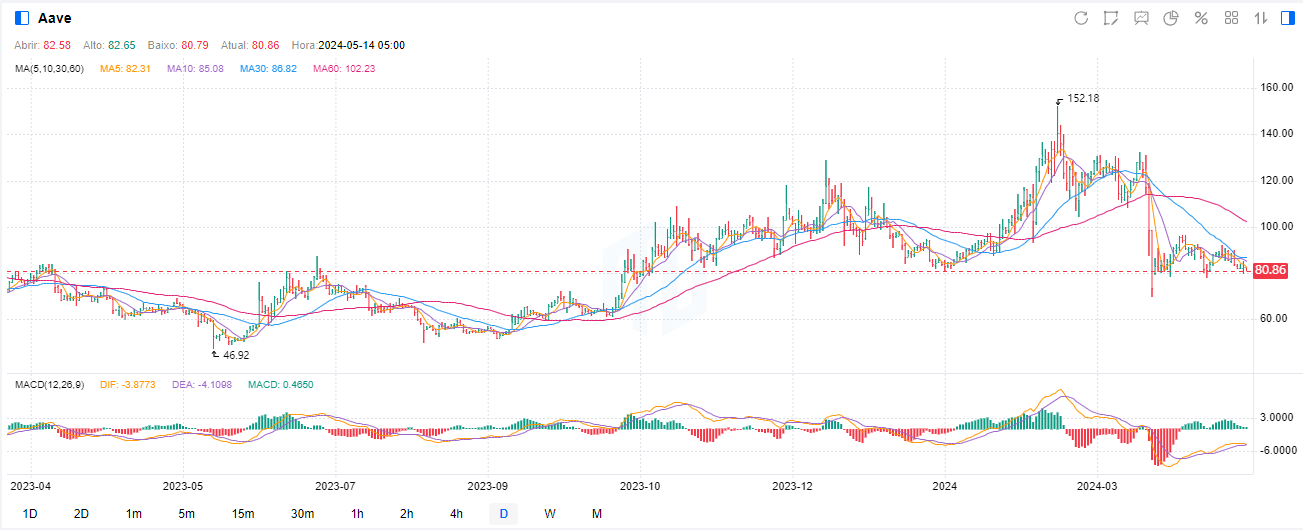This screenshot has height=530, width=1303.
Task: Click the 80.86 current price tag
Action: [x=1269, y=270]
